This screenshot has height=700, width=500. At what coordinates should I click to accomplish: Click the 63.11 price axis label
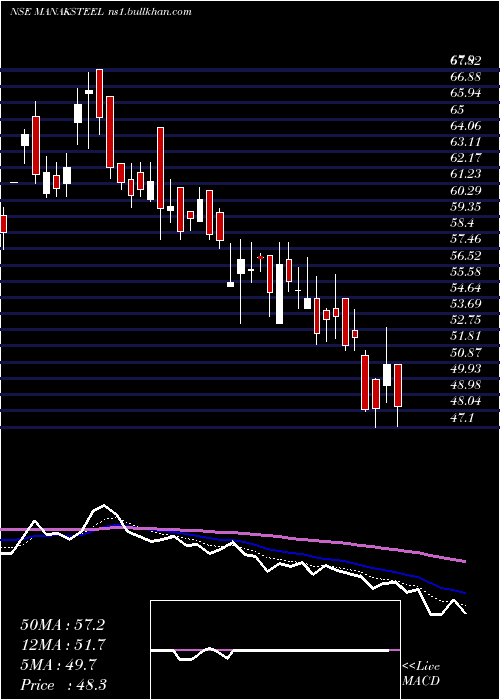click(466, 142)
